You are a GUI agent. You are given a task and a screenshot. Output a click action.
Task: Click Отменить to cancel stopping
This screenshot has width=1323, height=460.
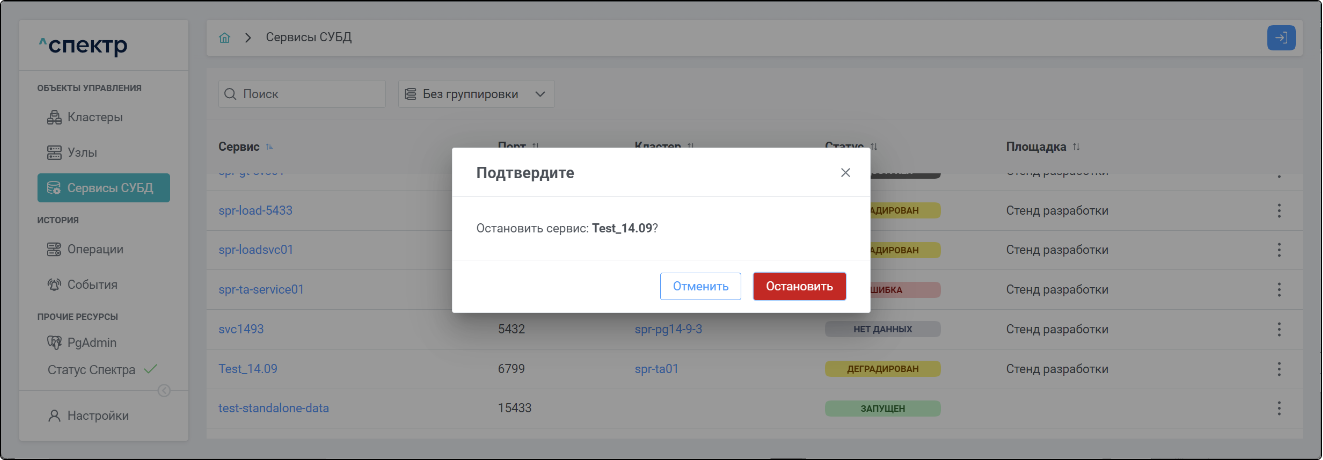pyautogui.click(x=700, y=286)
